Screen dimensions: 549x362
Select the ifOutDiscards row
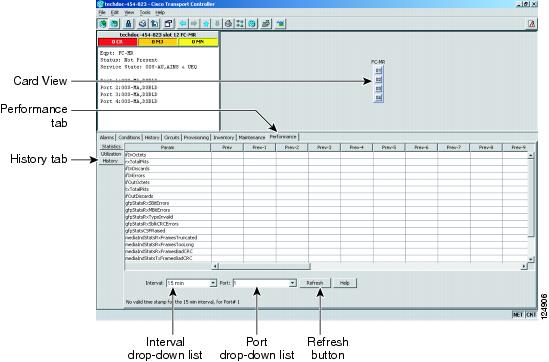(326, 196)
